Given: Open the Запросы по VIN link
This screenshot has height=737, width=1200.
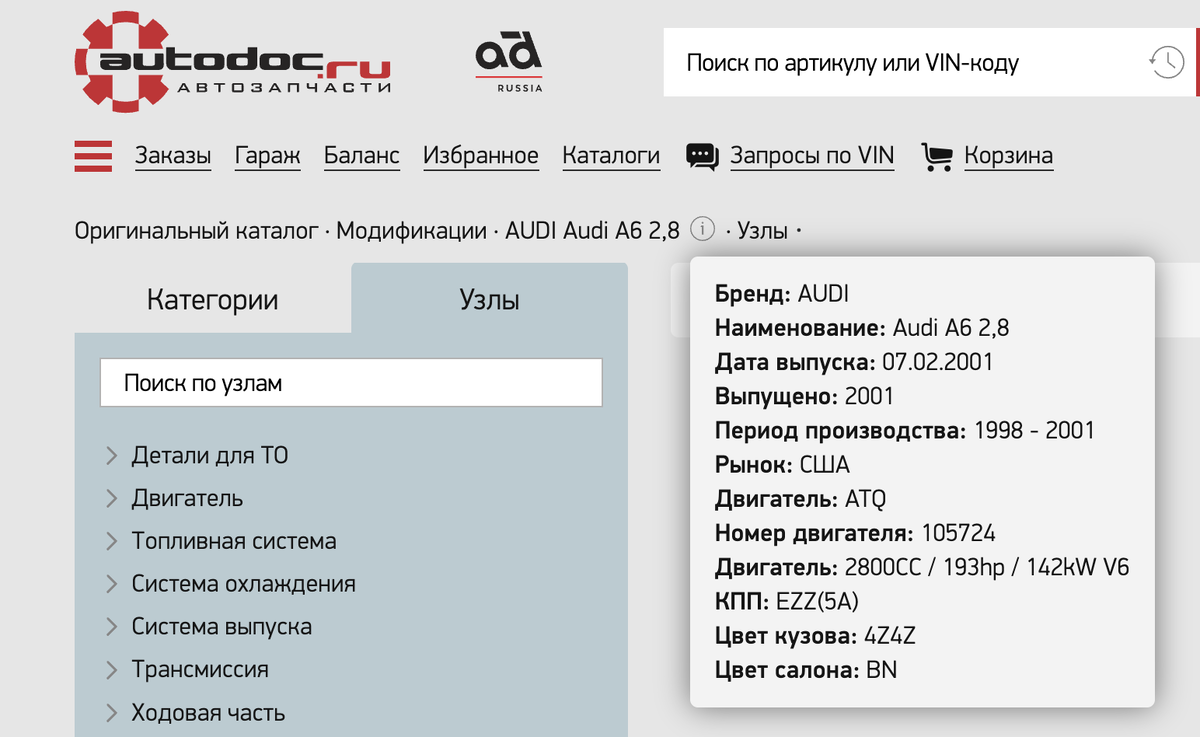Looking at the screenshot, I should [812, 156].
